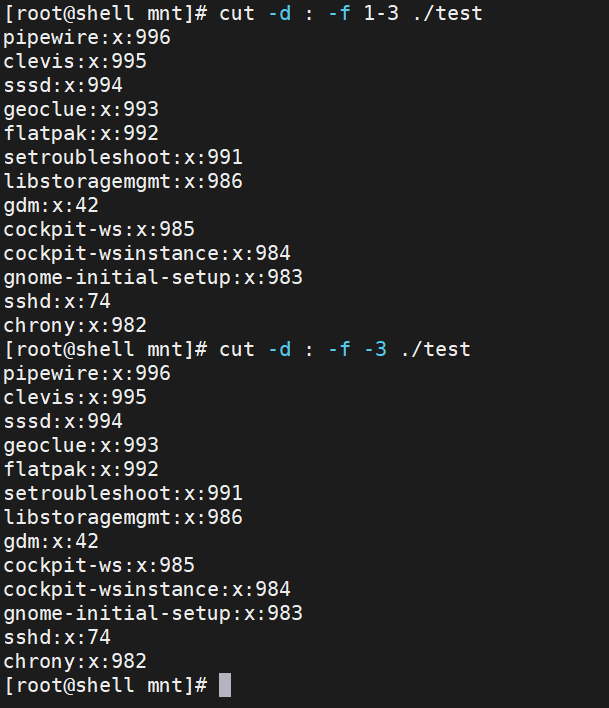Click the first 'sssd:x:994' line
Image resolution: width=609 pixels, height=708 pixels.
[63, 85]
